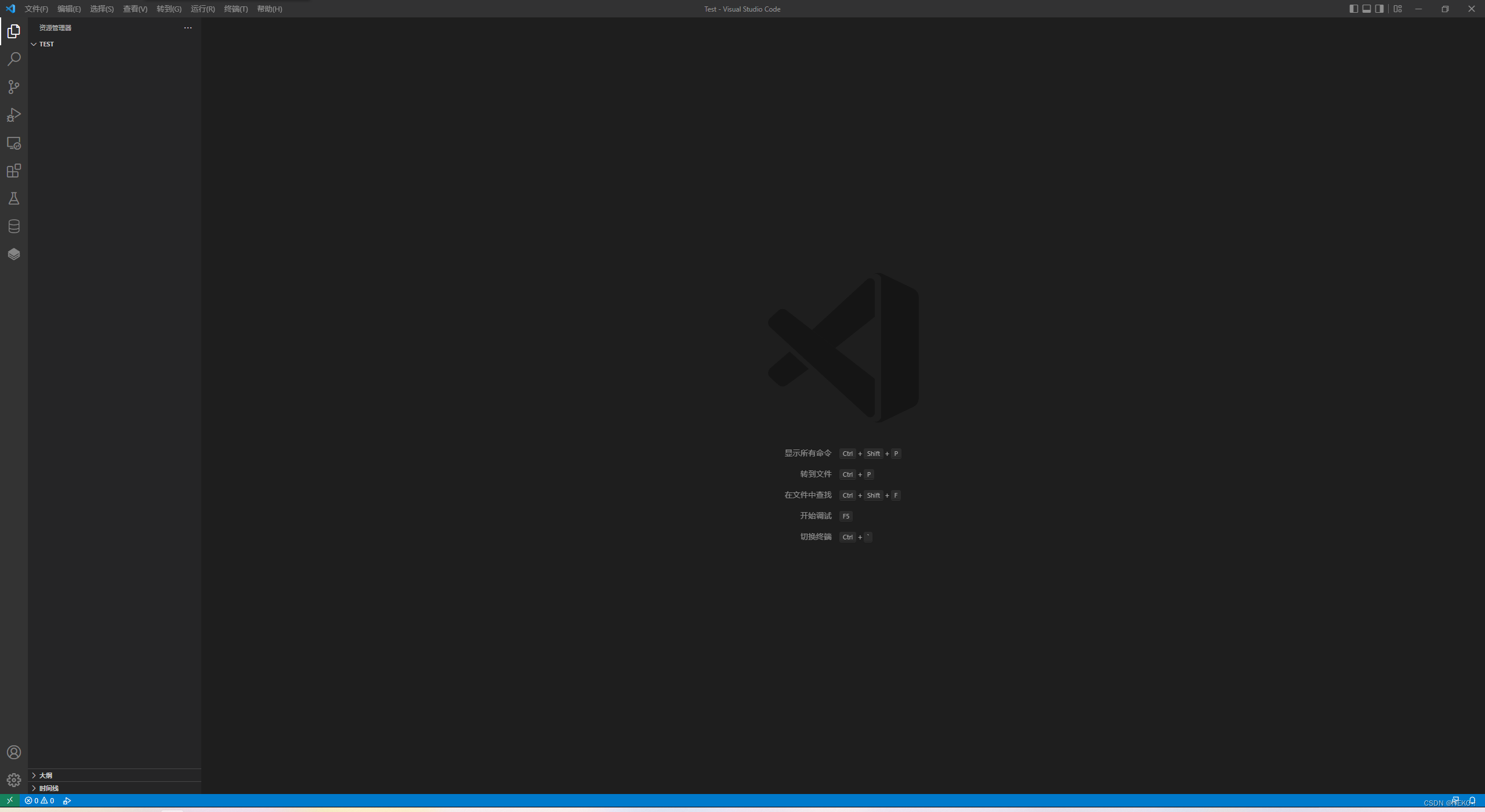Open the Run and Debug view

[14, 115]
